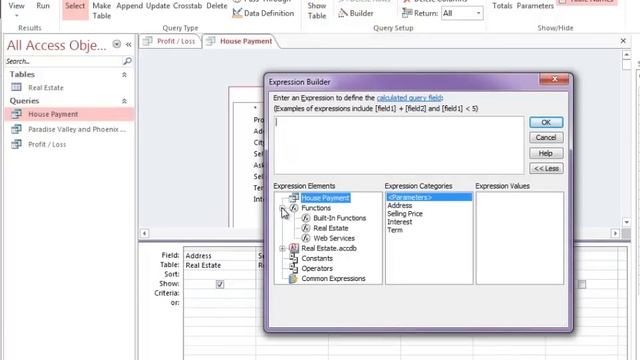Open the Real Estate table
The height and width of the screenshot is (360, 640).
click(46, 87)
